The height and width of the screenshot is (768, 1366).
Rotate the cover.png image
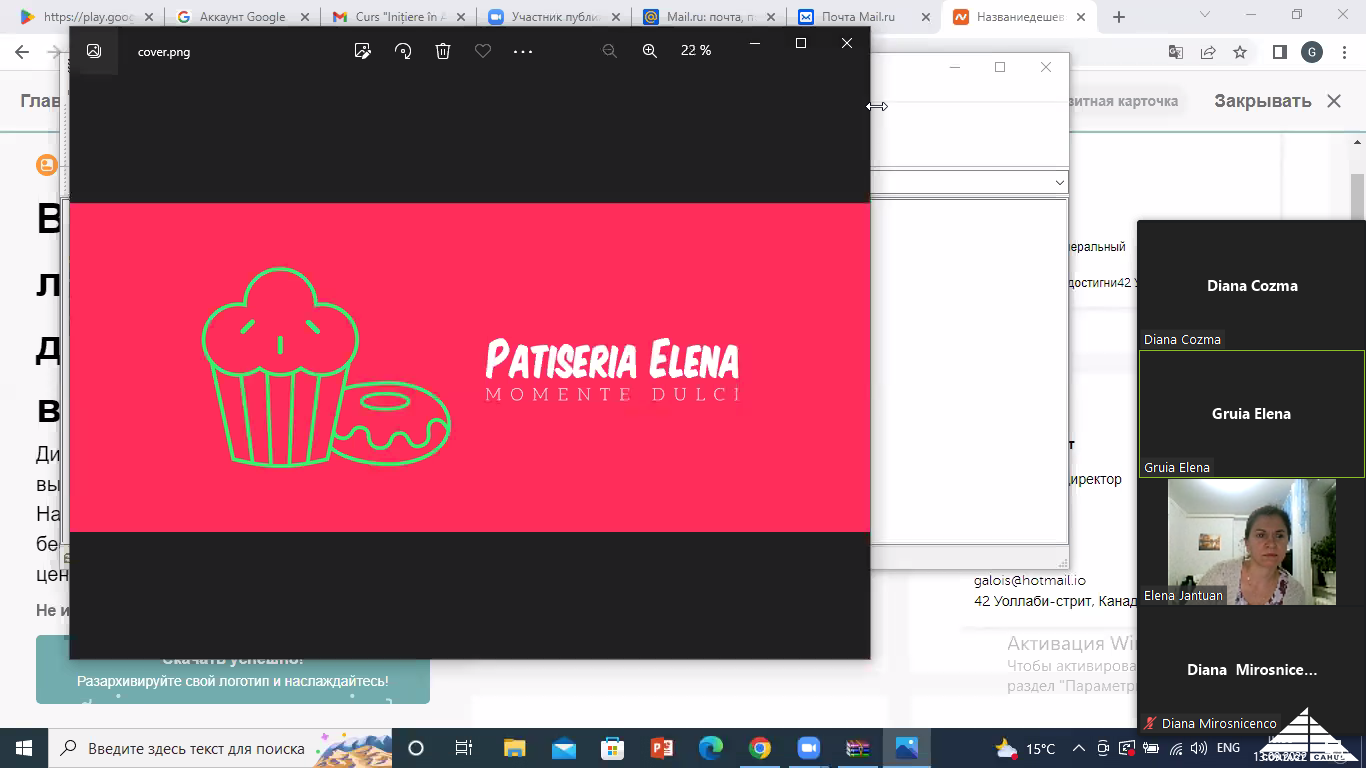coord(403,51)
